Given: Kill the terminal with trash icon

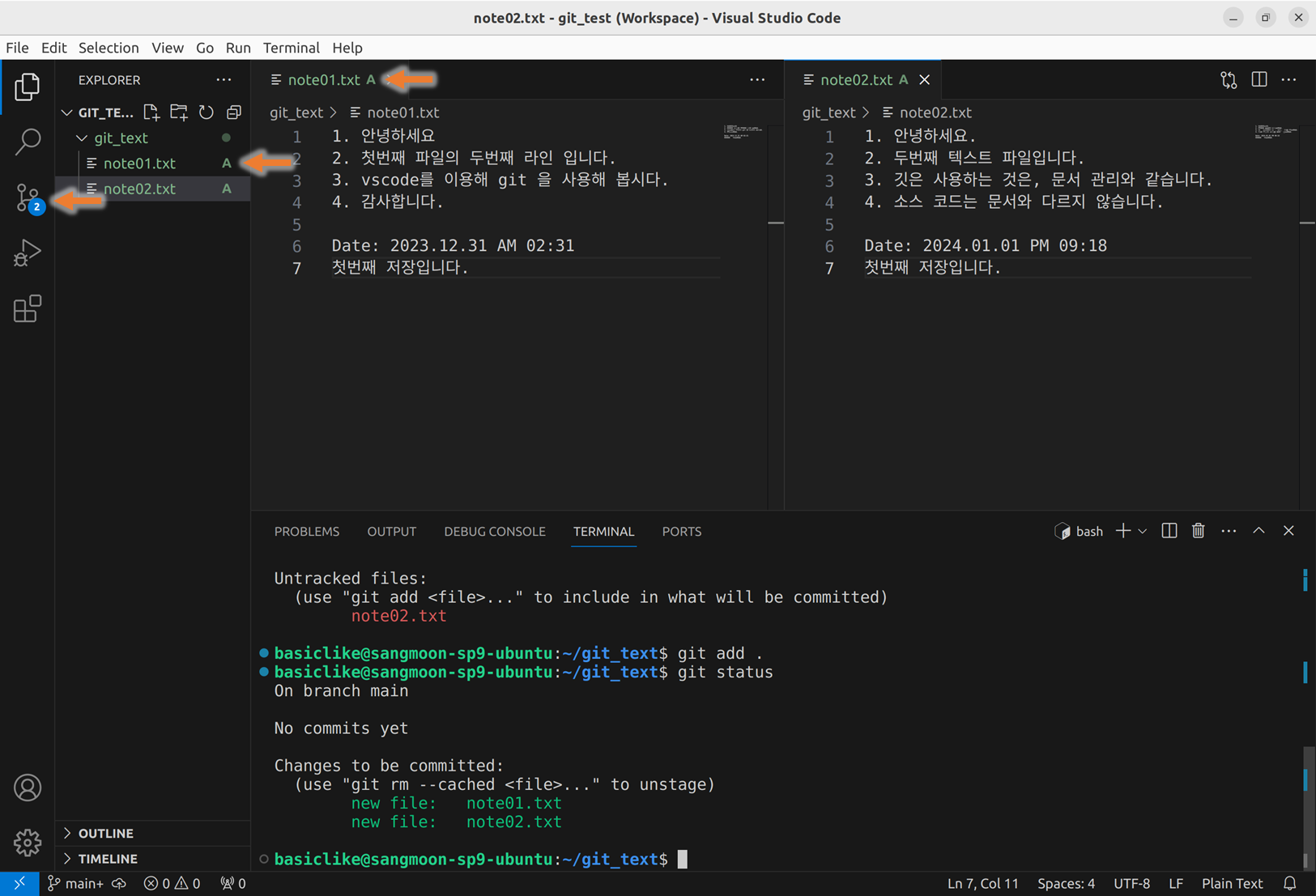Looking at the screenshot, I should (x=1199, y=531).
